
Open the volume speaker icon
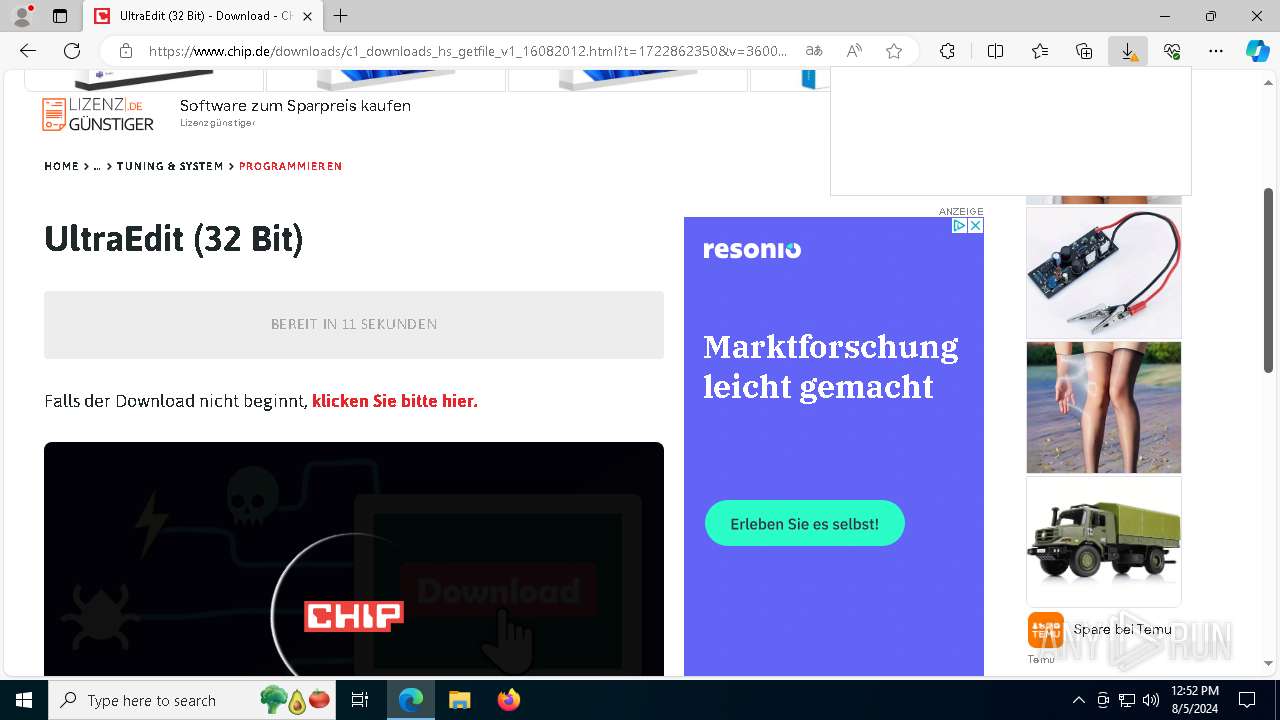coord(1151,700)
